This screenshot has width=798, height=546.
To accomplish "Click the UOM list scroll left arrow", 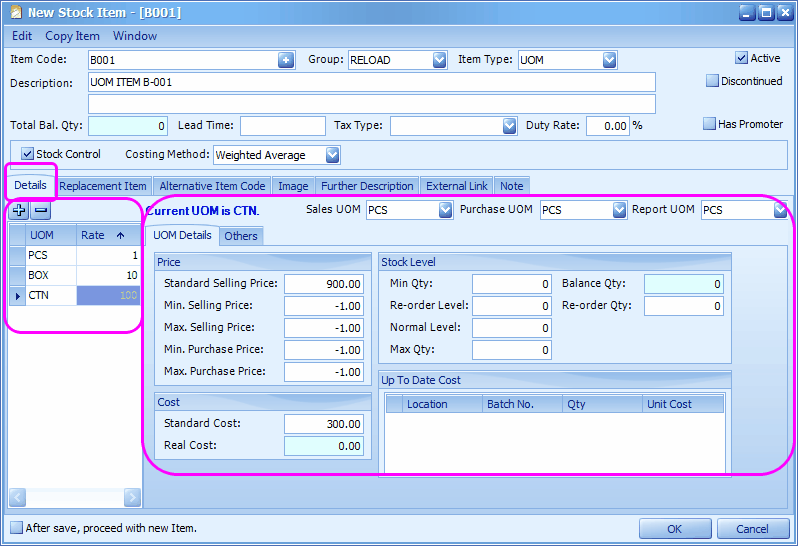I will point(17,497).
